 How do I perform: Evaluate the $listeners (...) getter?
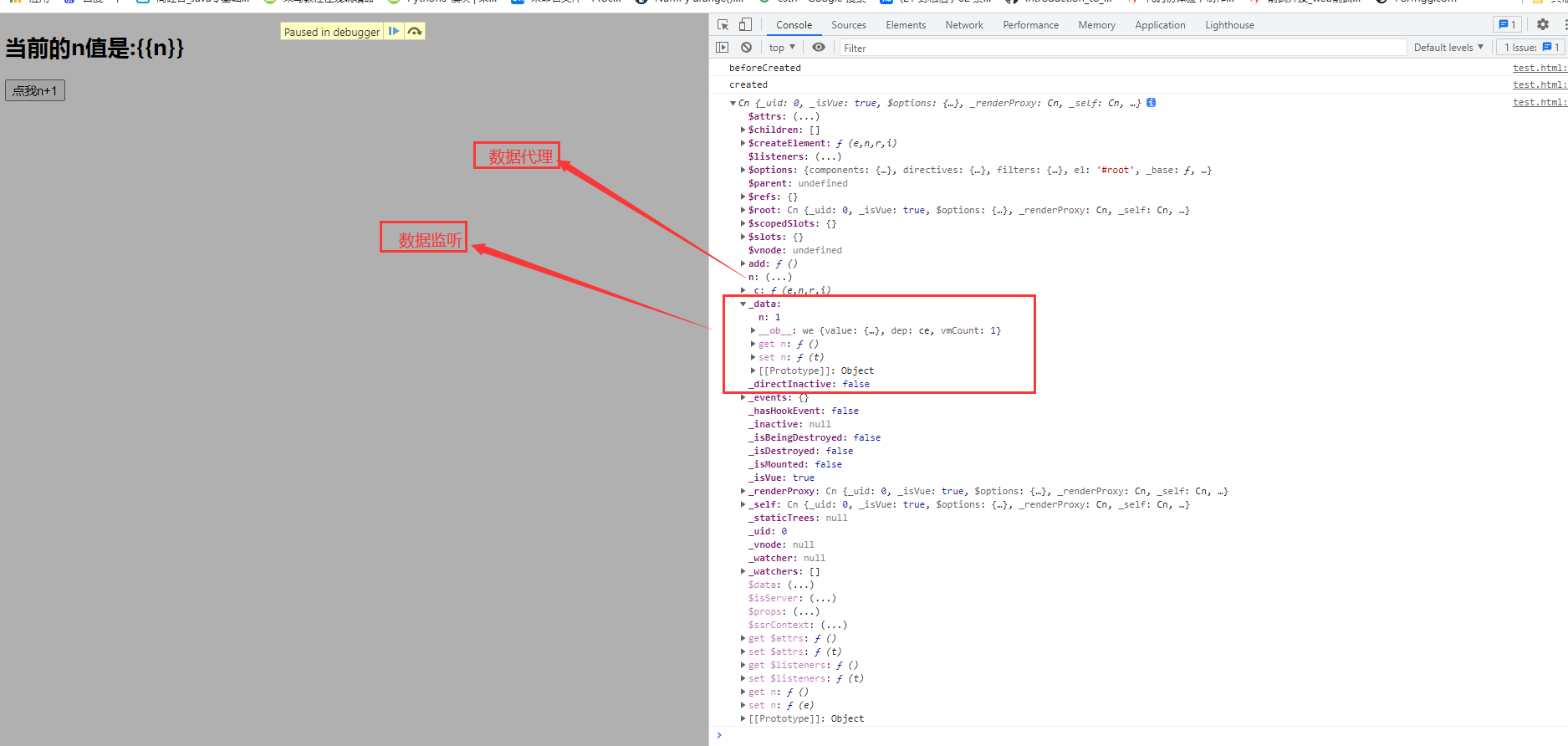pos(828,156)
